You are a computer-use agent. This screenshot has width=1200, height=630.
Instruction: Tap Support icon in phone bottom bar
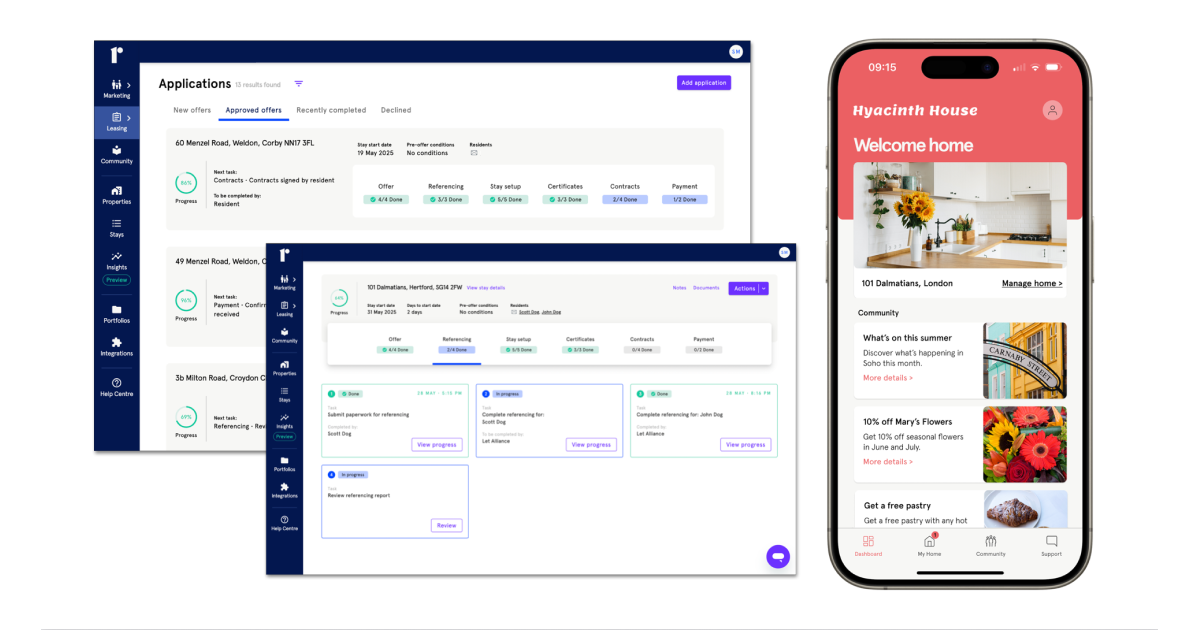pos(1052,541)
